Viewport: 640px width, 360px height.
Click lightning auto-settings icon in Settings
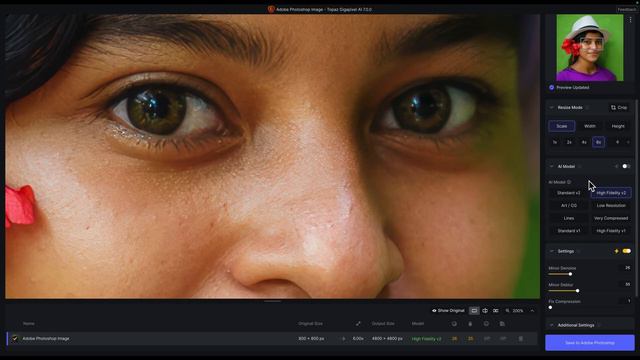coord(616,251)
